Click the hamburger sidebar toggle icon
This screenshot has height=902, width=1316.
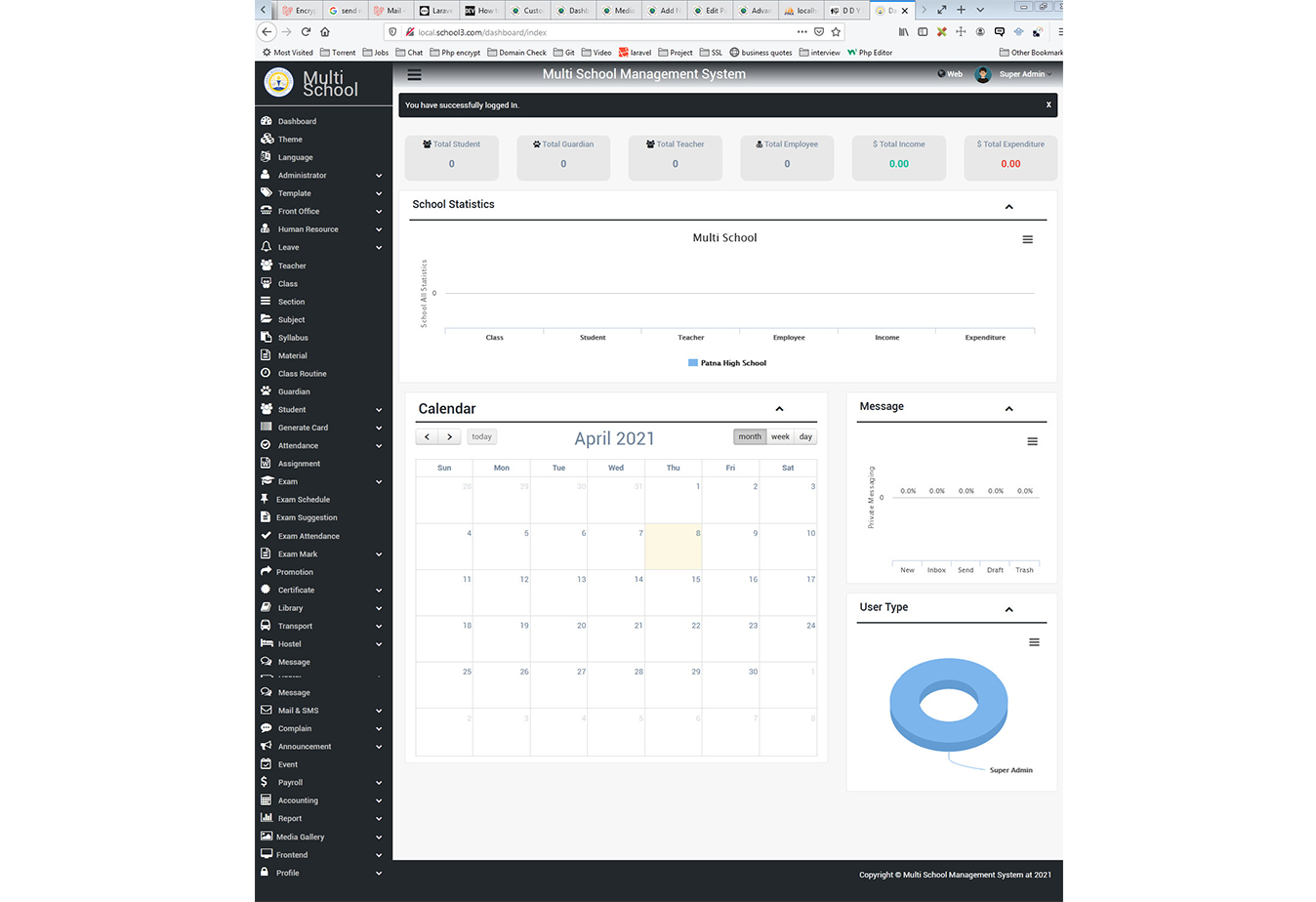point(414,74)
